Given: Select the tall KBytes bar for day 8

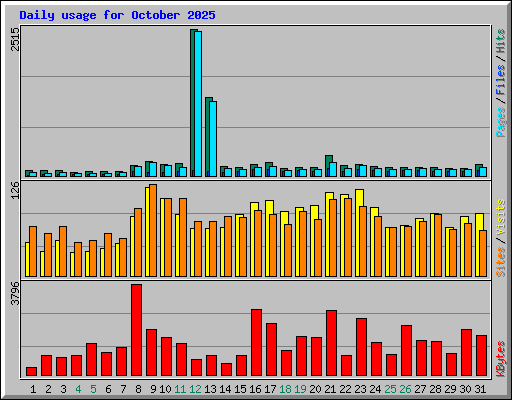Looking at the screenshot, I should click(x=136, y=330).
